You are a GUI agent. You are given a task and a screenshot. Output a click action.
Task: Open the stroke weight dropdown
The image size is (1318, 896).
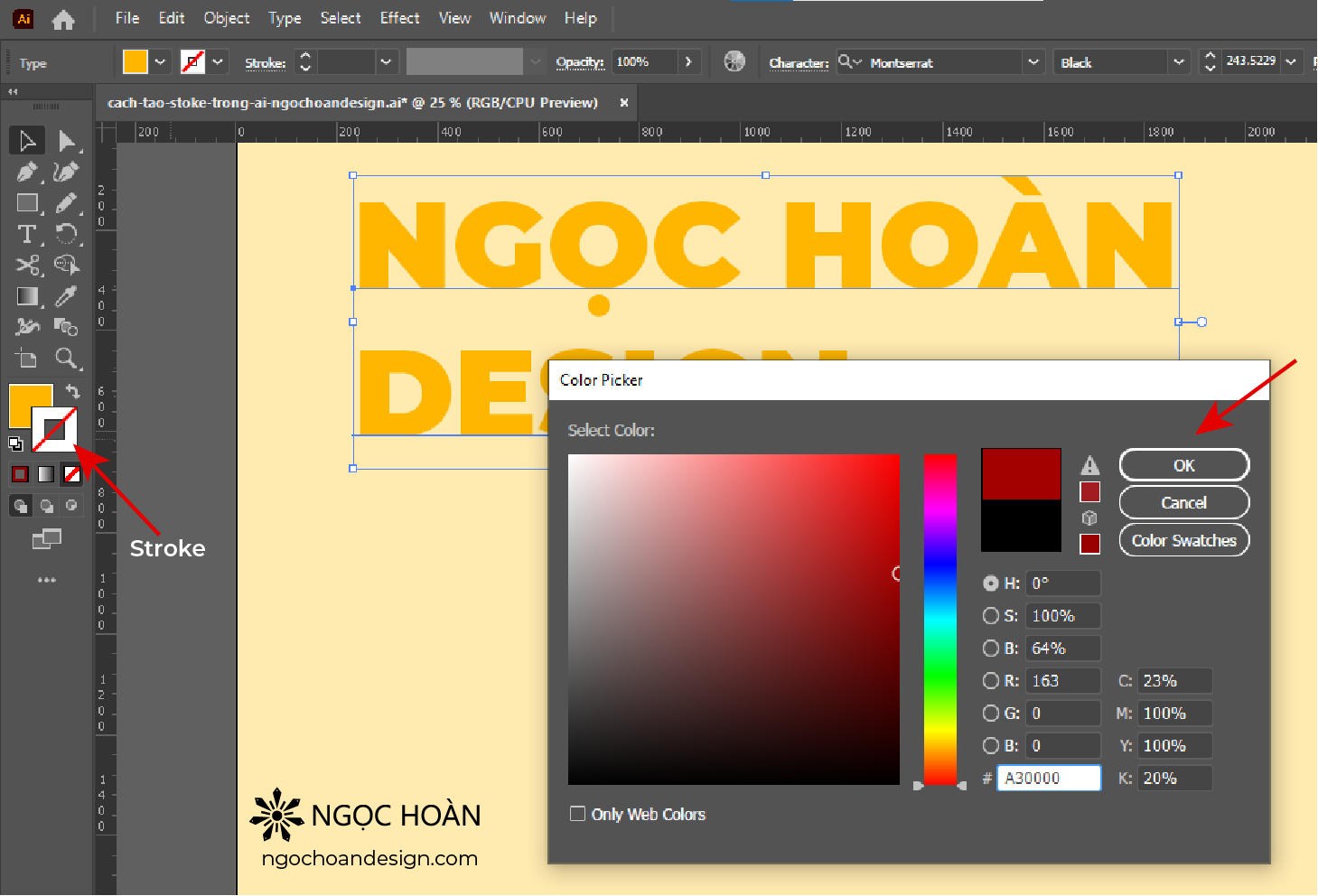386,62
